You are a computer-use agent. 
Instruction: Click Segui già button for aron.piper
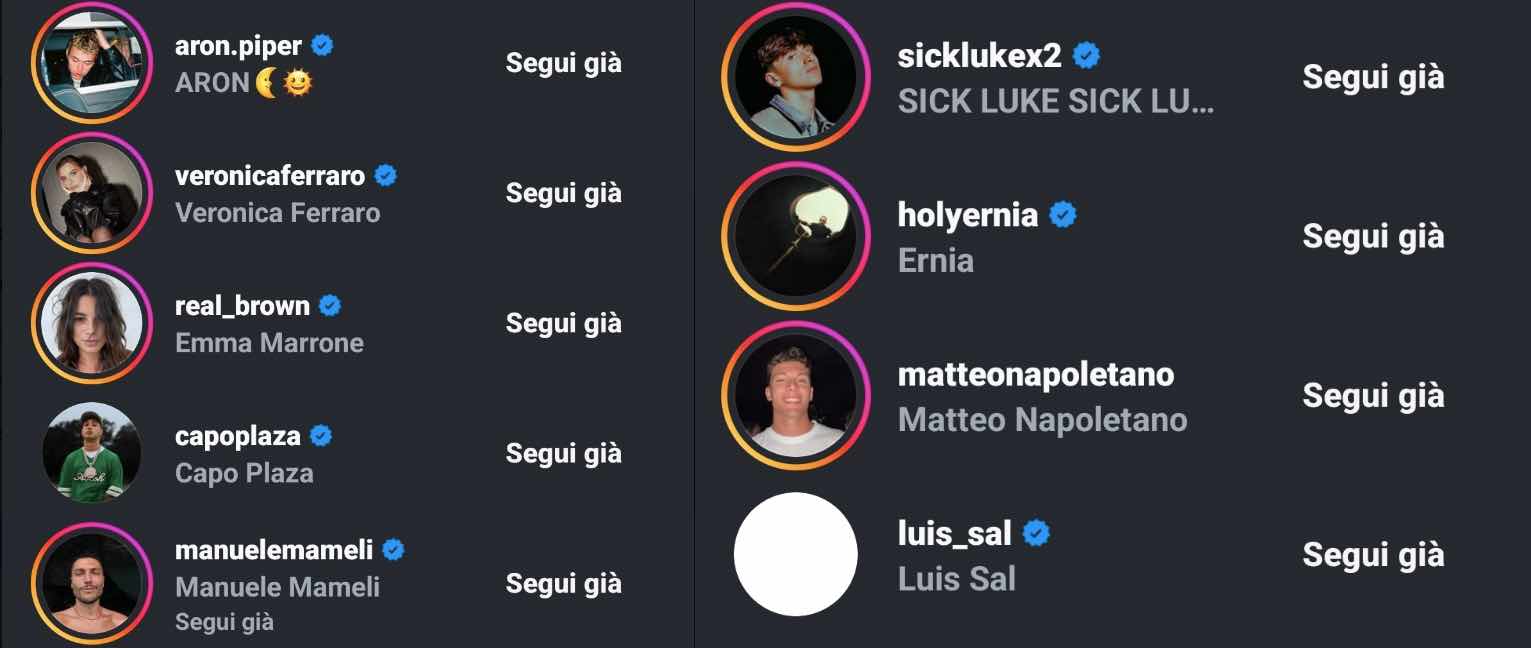564,62
